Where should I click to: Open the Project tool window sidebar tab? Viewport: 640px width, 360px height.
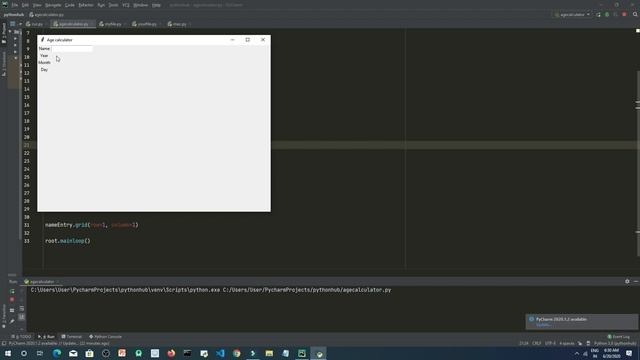pyautogui.click(x=4, y=33)
